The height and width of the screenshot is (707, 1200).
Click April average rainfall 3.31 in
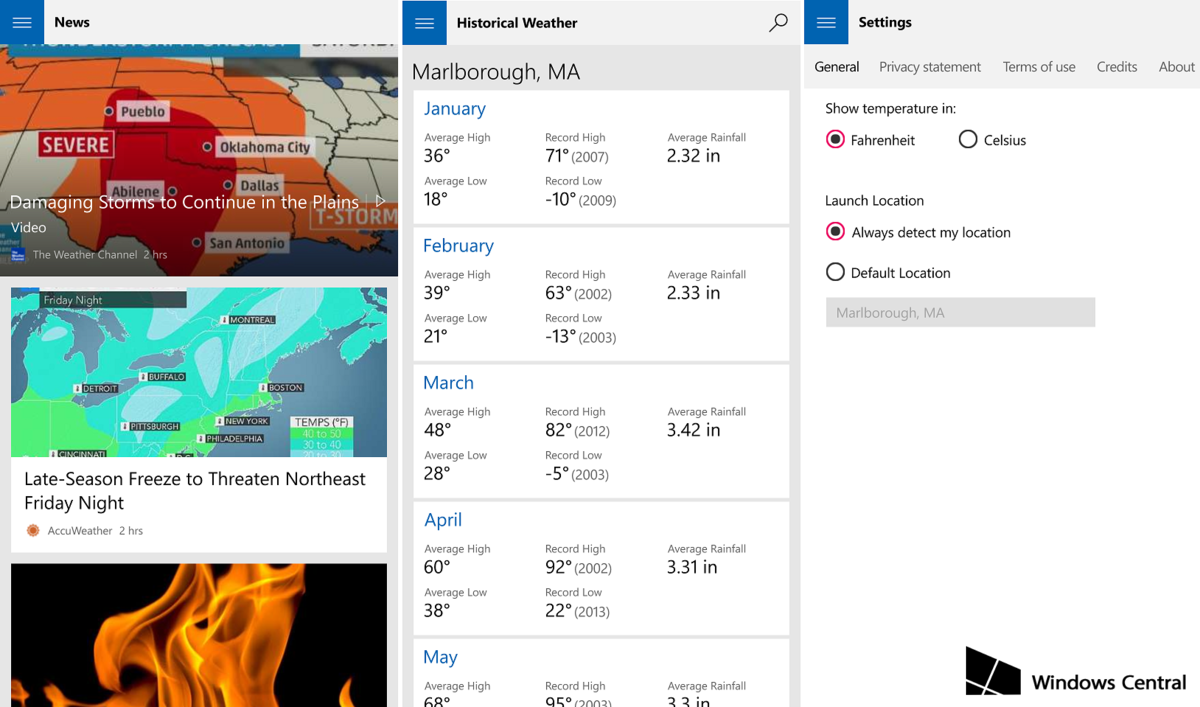point(692,567)
